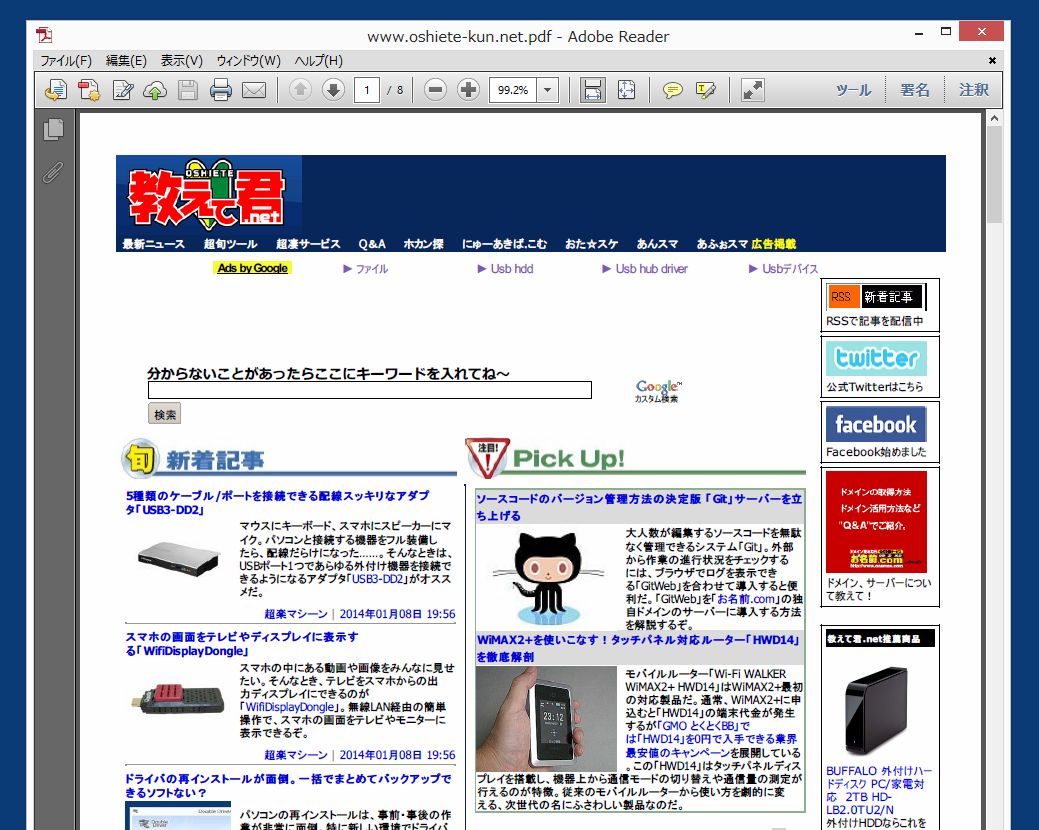Click the Ads by Google label
This screenshot has width=1039, height=830.
(x=252, y=268)
